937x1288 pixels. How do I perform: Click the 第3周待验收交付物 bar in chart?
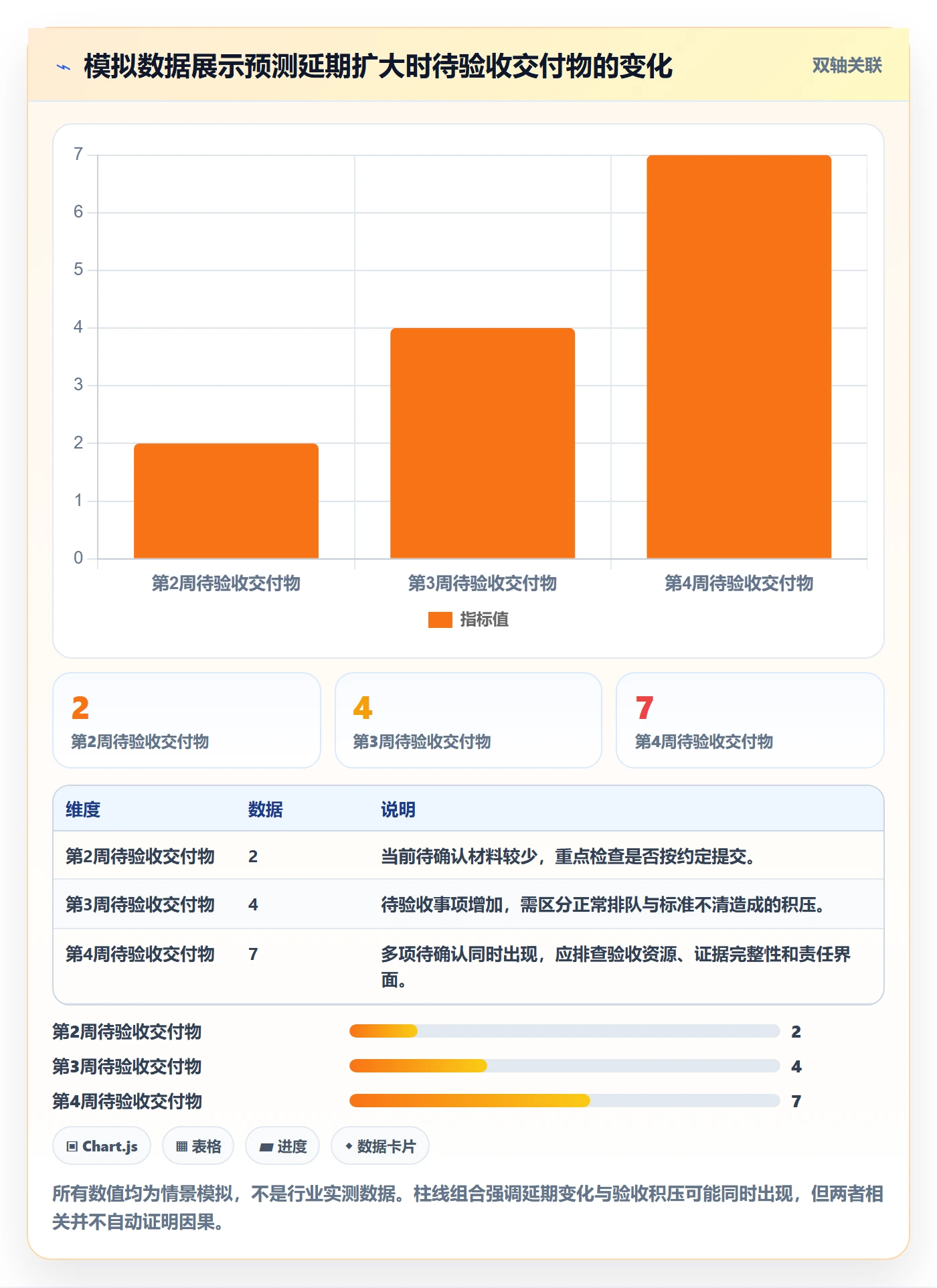(x=483, y=443)
